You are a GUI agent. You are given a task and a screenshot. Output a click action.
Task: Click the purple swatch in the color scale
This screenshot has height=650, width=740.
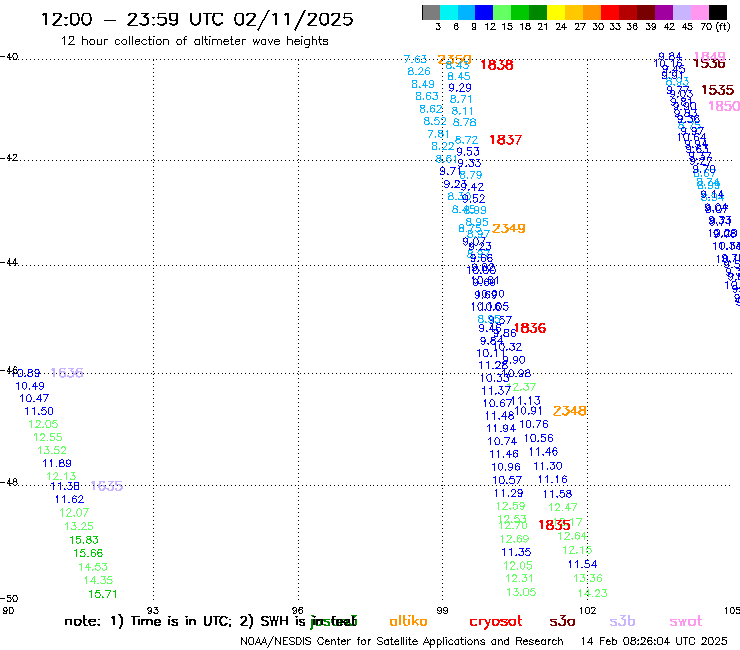(x=664, y=12)
